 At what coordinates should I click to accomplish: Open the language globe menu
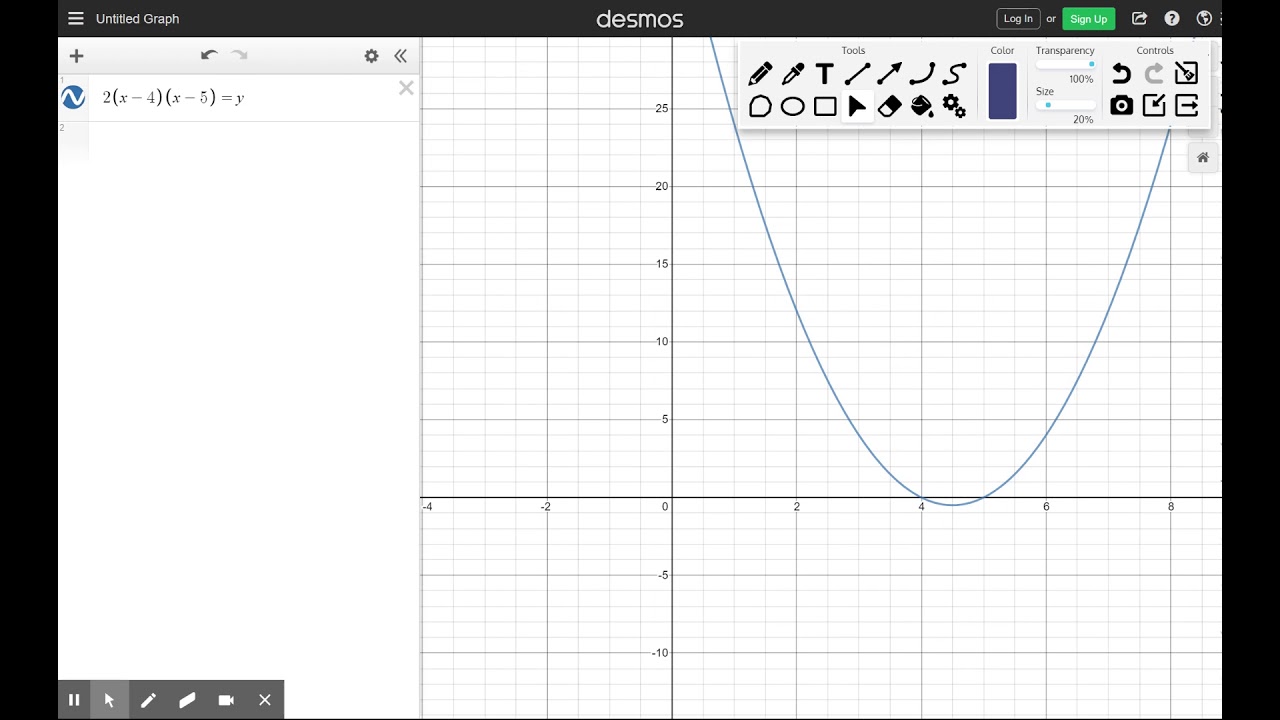(1204, 18)
